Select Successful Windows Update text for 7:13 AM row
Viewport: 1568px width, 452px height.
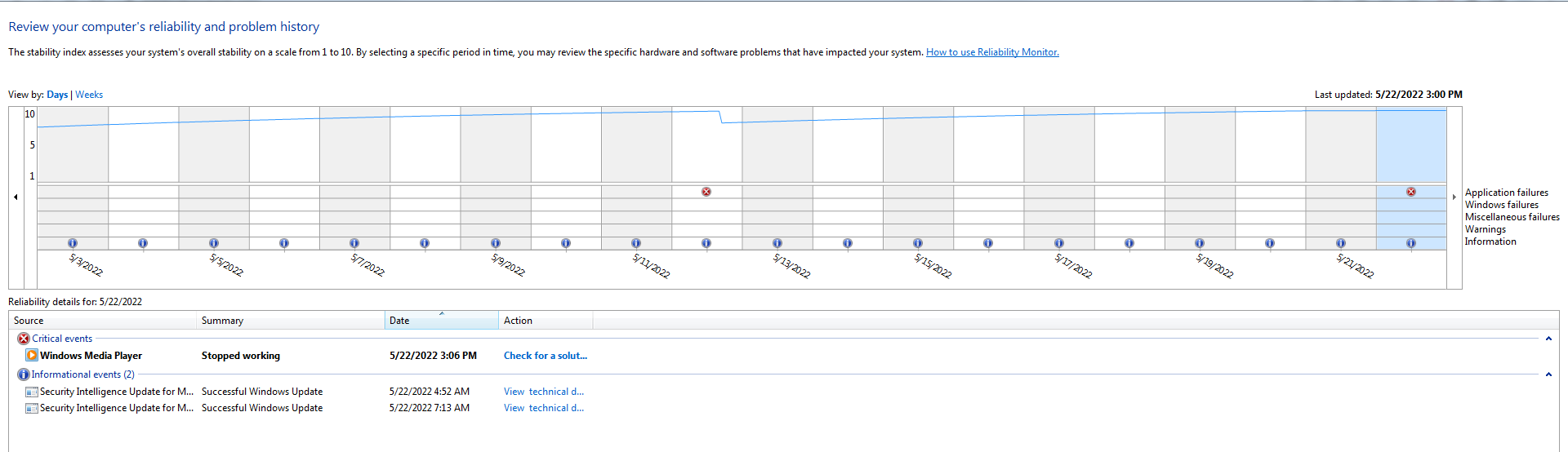tap(262, 408)
